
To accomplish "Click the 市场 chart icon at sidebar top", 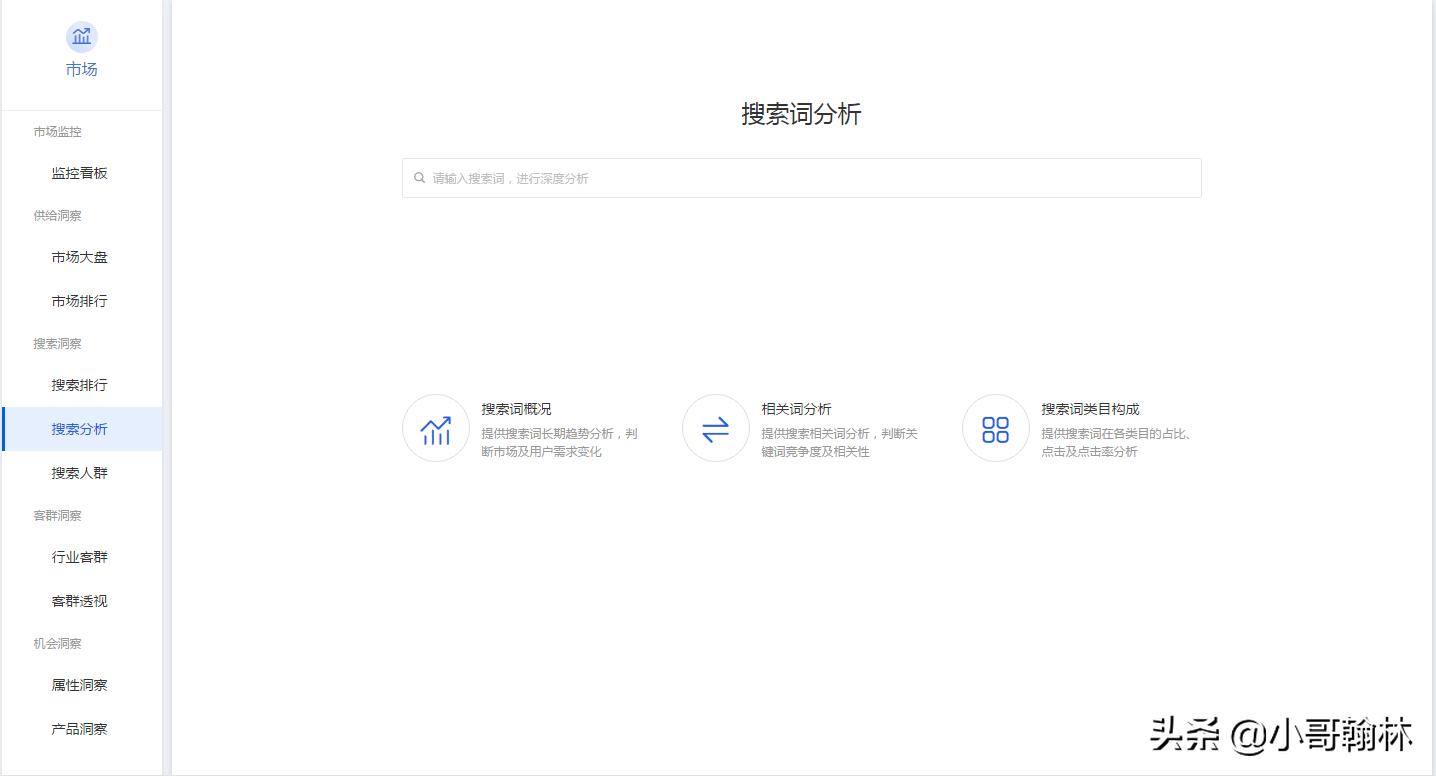I will 81,37.
